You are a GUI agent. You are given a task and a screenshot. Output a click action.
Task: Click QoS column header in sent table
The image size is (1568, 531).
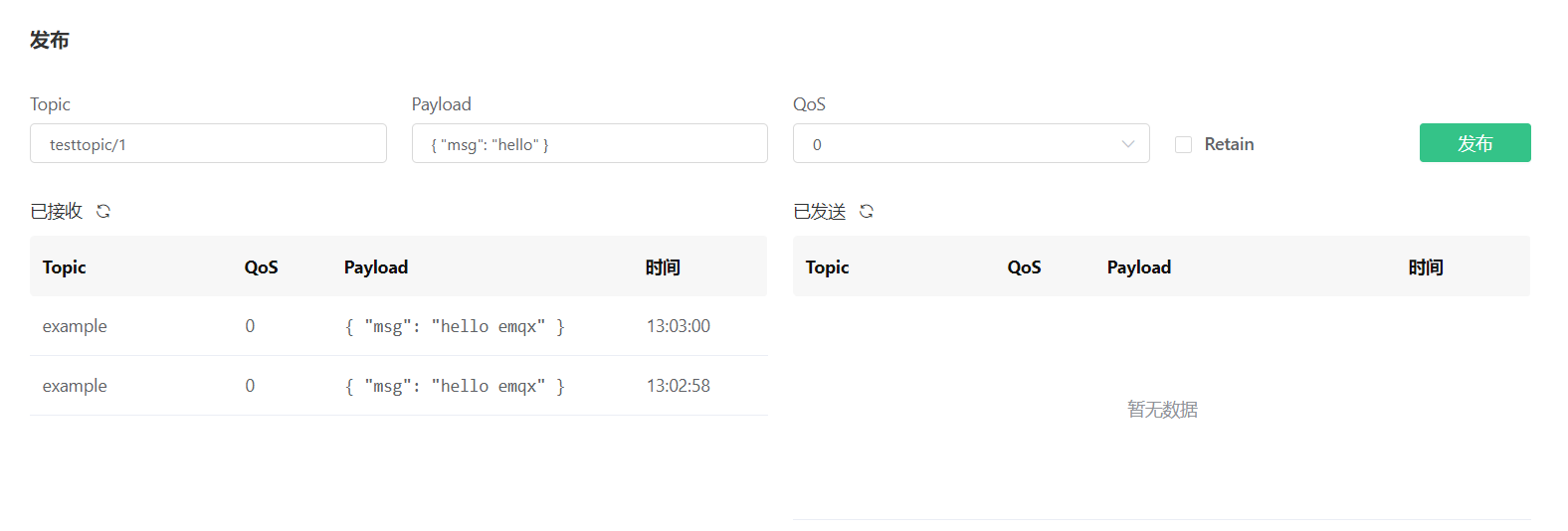[x=1025, y=267]
